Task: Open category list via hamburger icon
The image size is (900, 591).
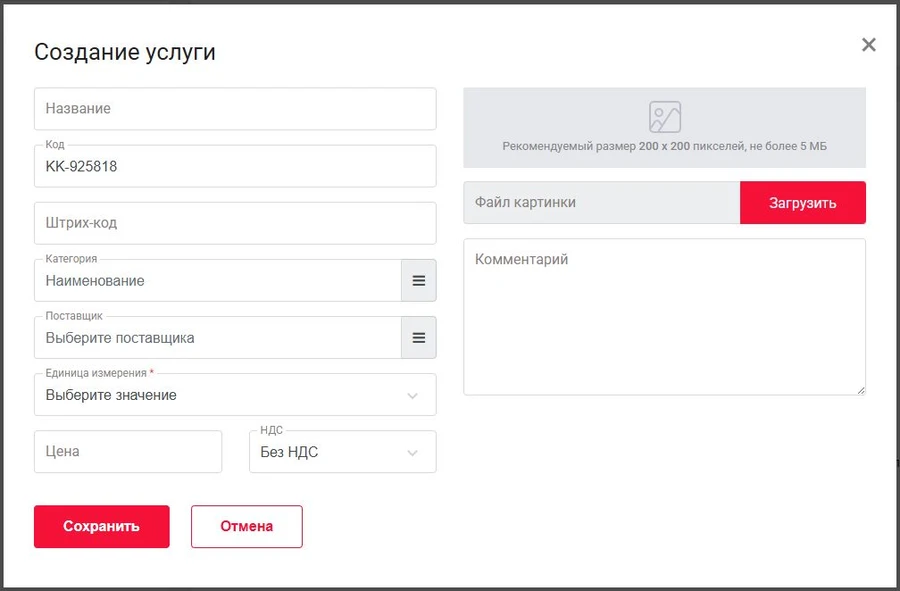Action: (419, 281)
